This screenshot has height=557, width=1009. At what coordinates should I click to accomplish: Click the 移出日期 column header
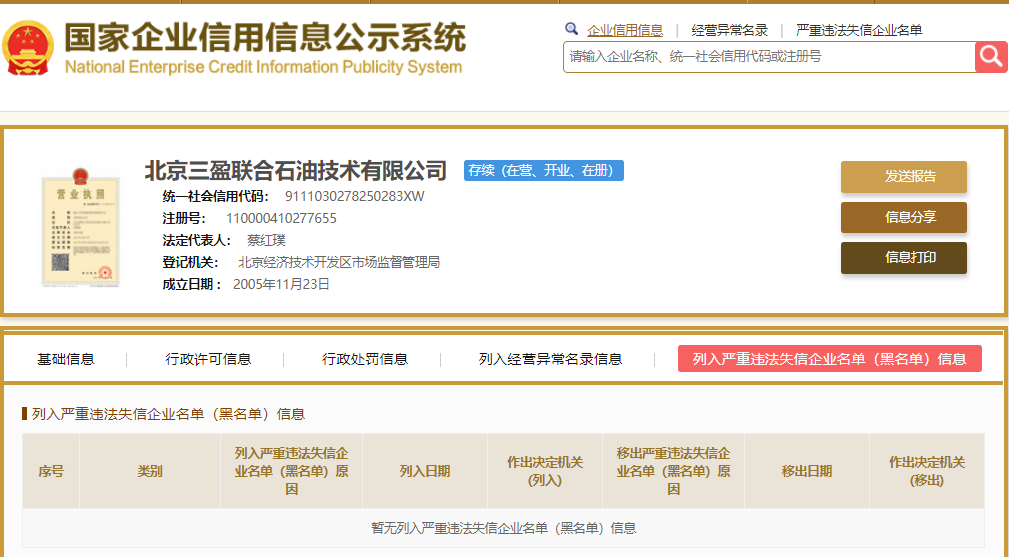click(x=807, y=471)
